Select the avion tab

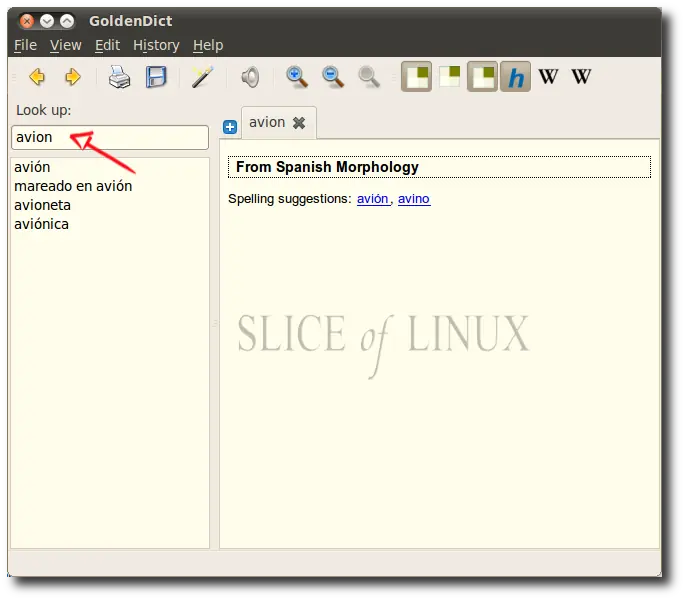(x=267, y=122)
